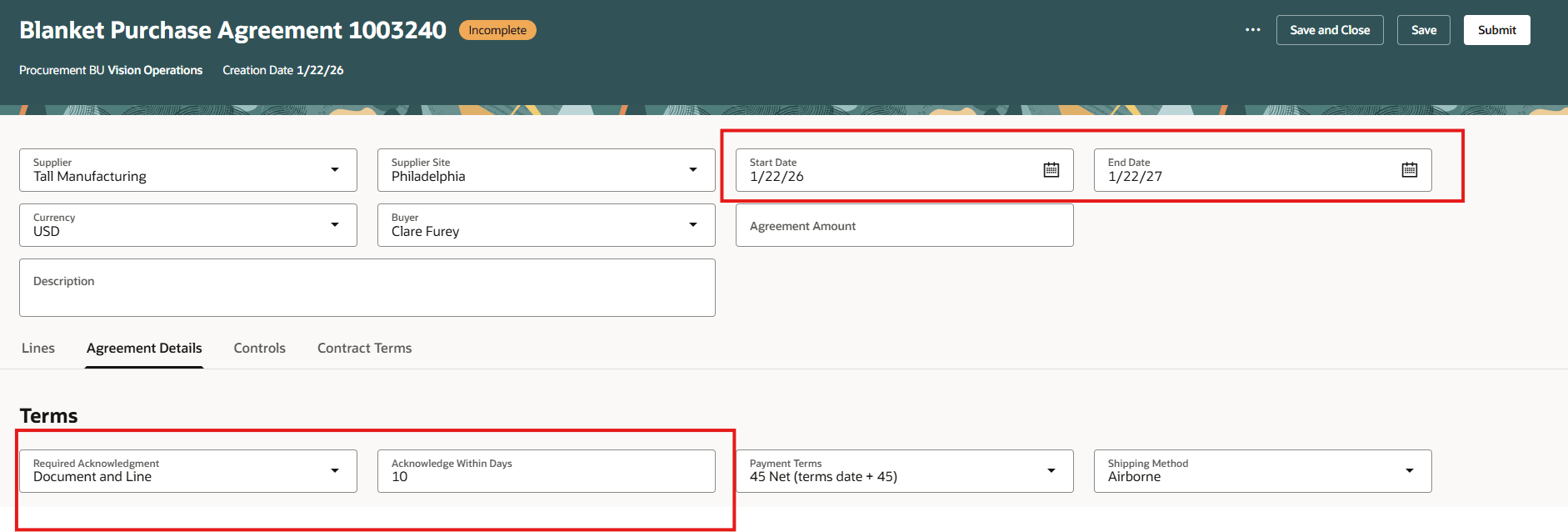
Task: Click the Procurement BU Vision Operations text
Action: coord(111,70)
